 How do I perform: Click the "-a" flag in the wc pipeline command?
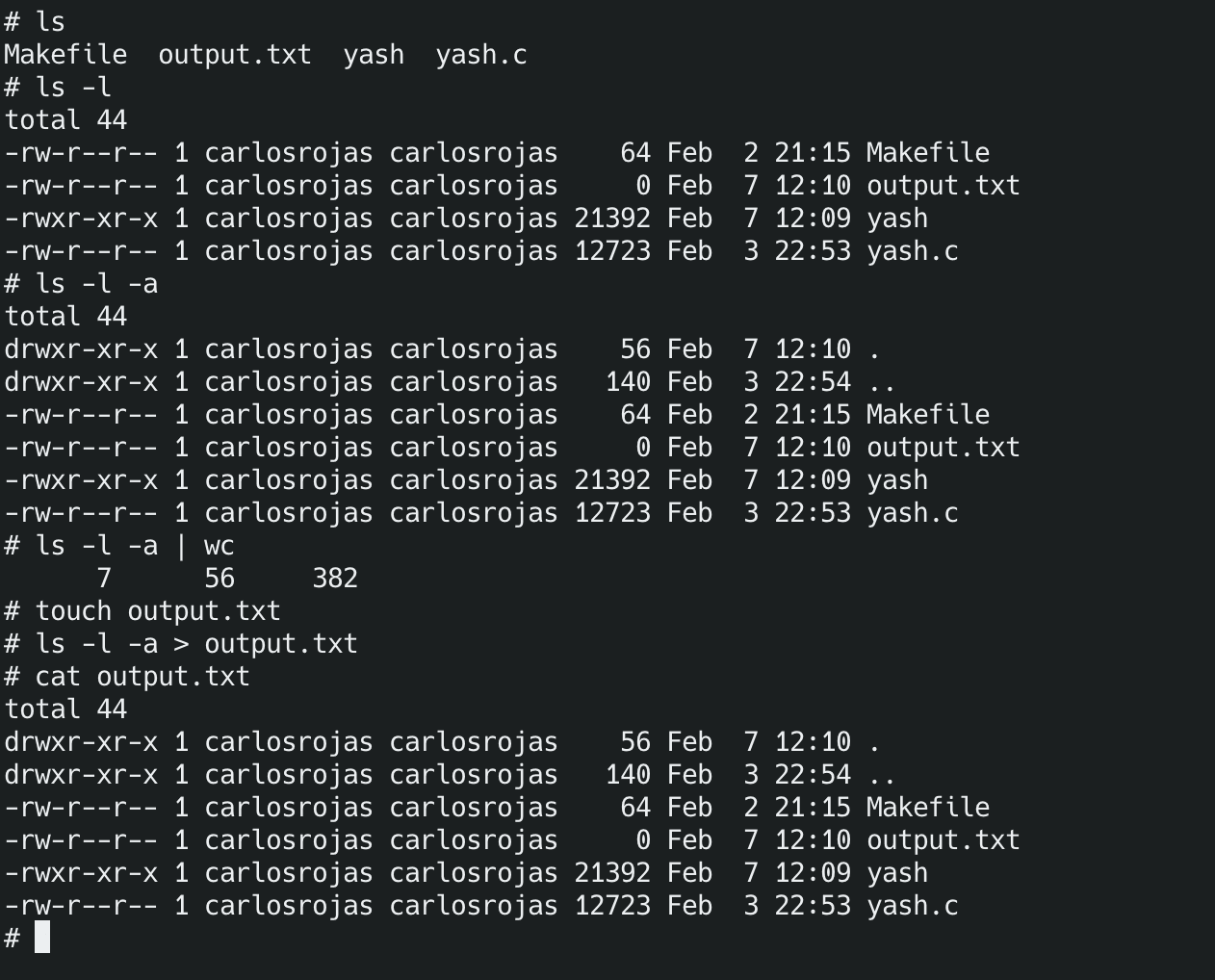click(x=142, y=546)
